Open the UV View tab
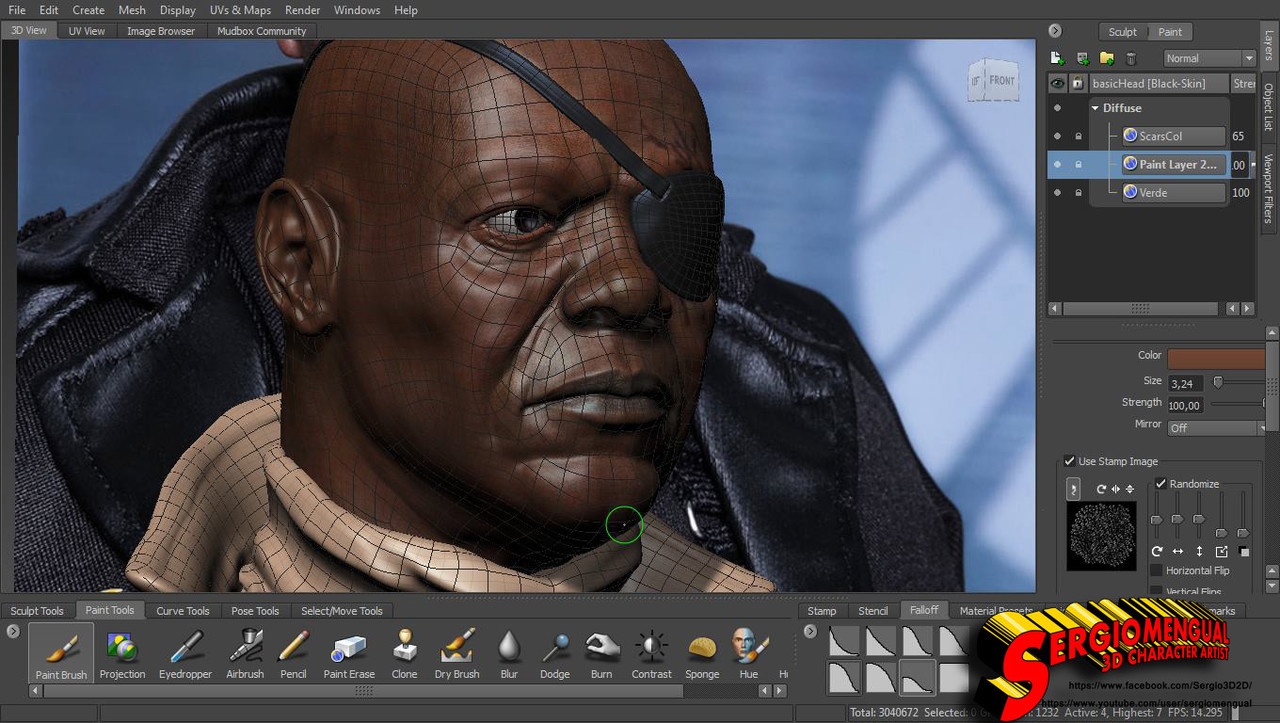 86,31
